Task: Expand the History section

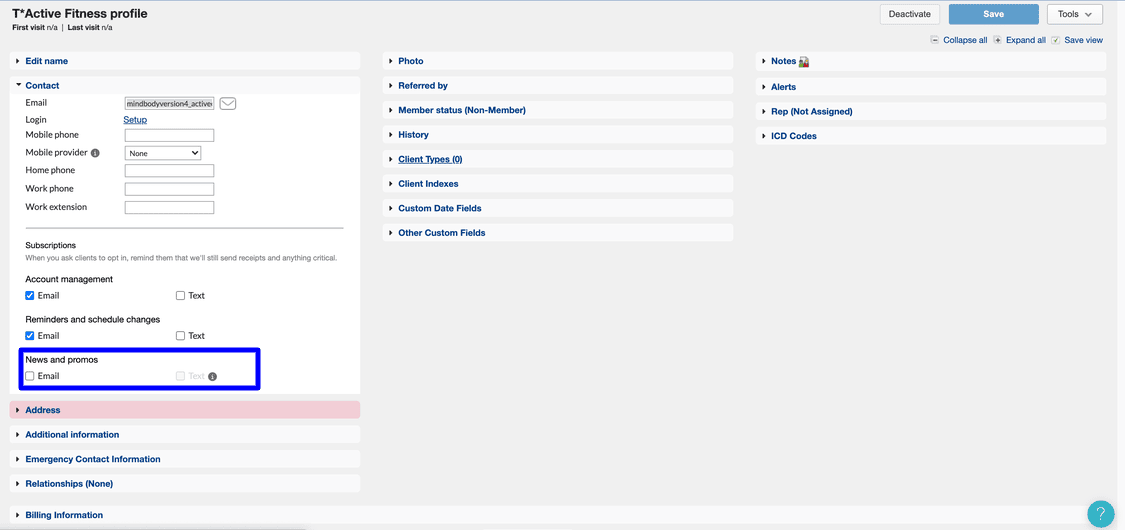Action: (558, 135)
